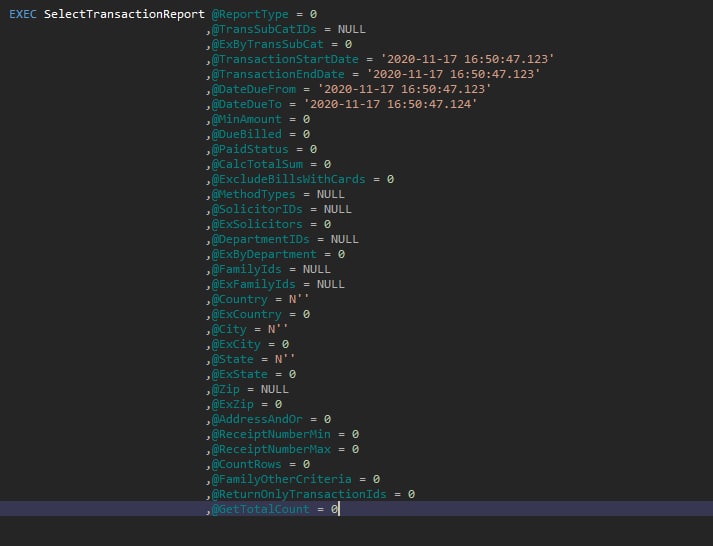Click the @CountRows parameter
Viewport: 713px width, 546px height.
[246, 464]
